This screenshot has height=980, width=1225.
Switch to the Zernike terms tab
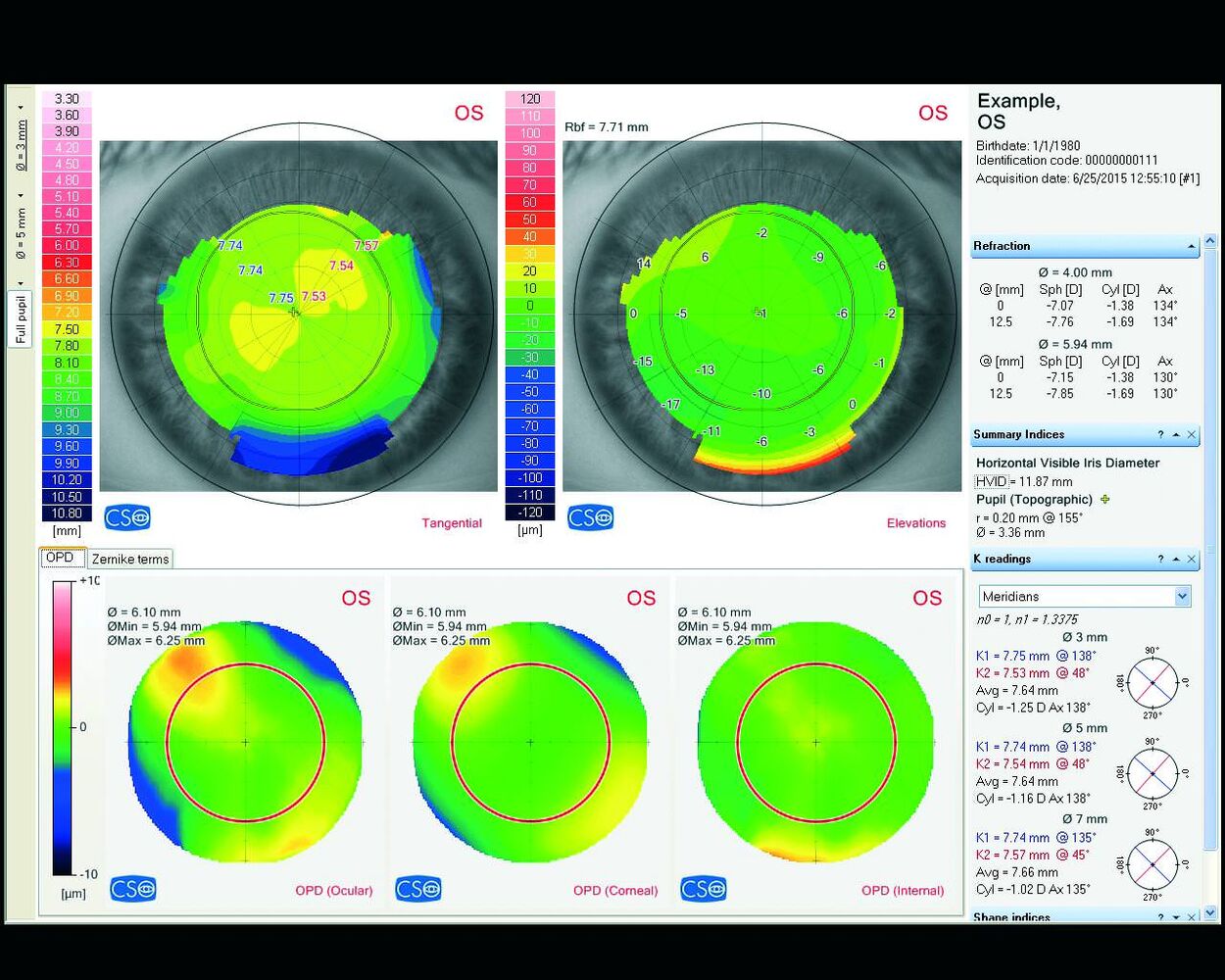tap(130, 559)
